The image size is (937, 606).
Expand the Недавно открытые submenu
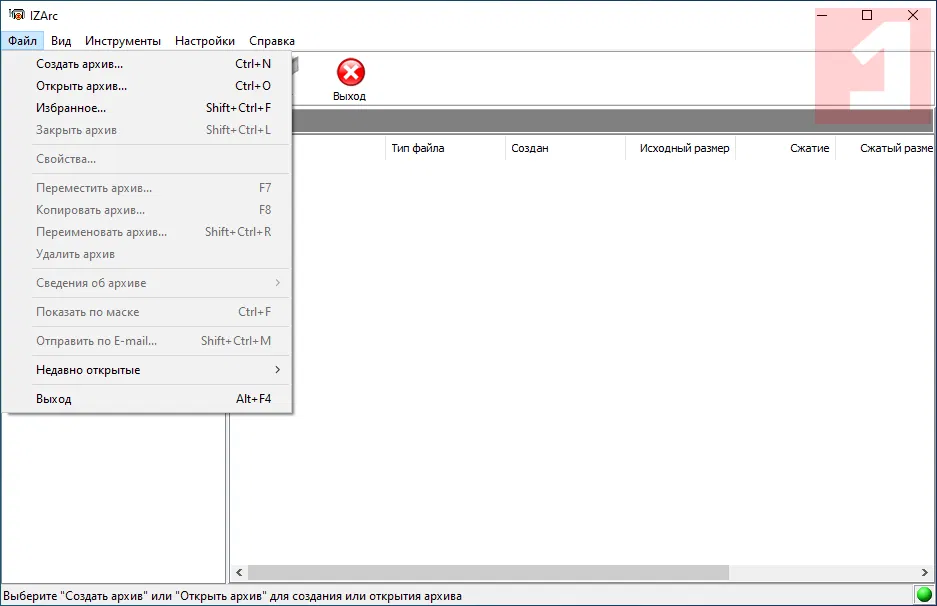click(x=147, y=370)
